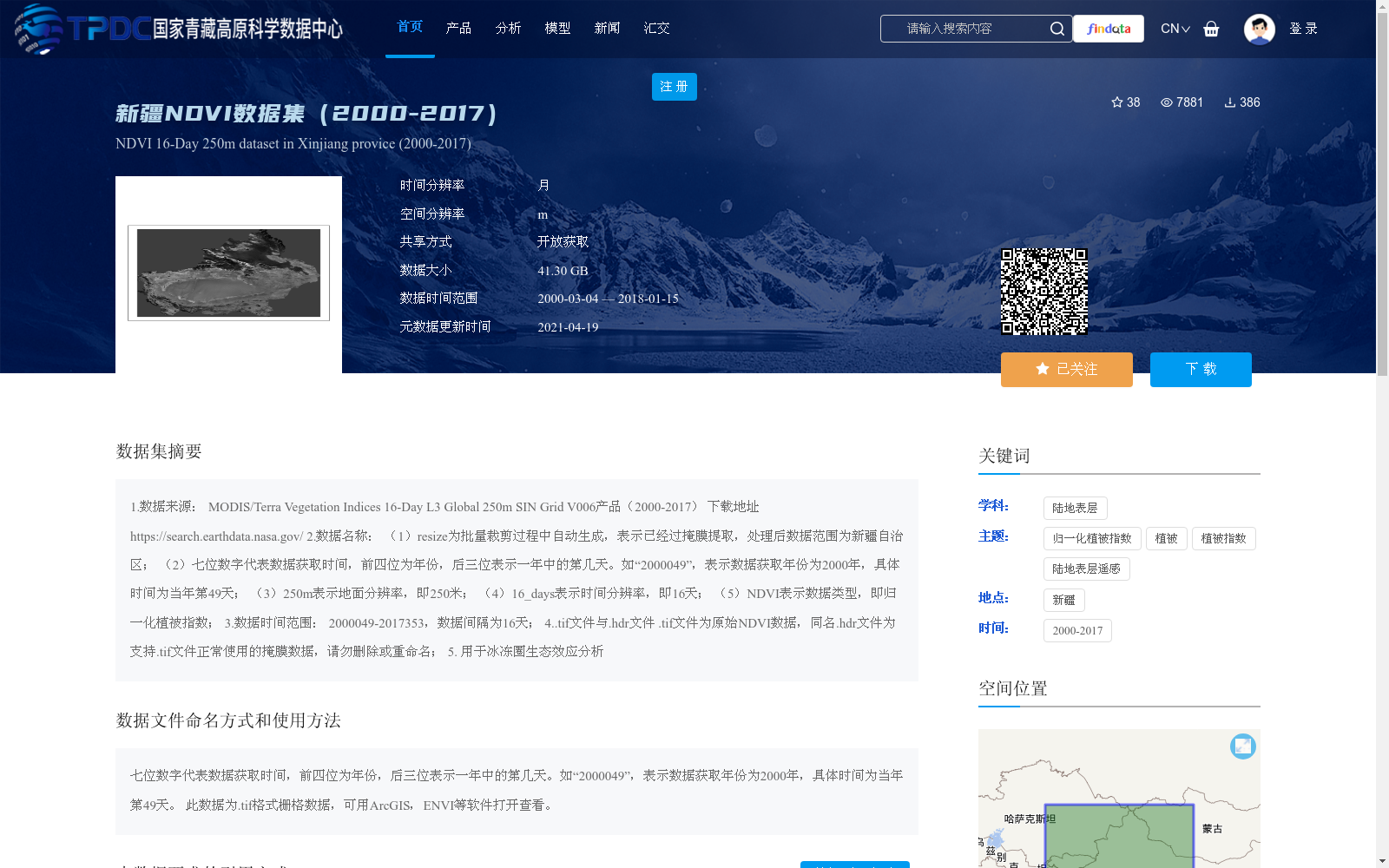Click the 开放获取 sharing value
This screenshot has height=868, width=1389.
coord(563,242)
